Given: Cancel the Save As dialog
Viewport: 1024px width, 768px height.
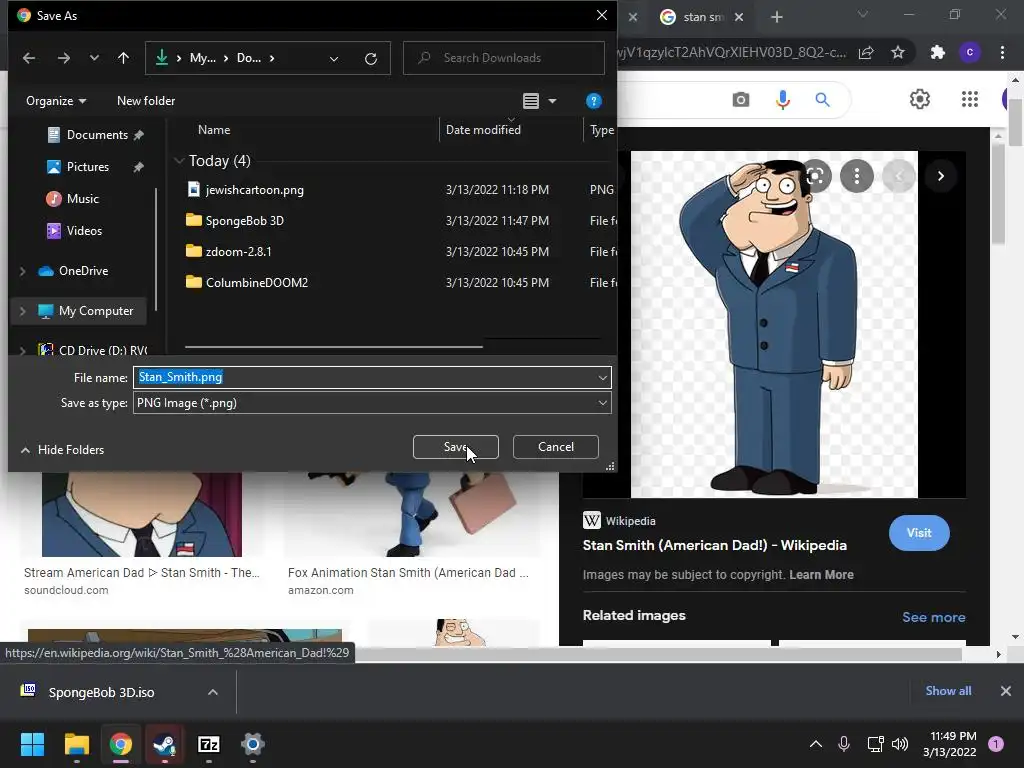Looking at the screenshot, I should pos(556,447).
